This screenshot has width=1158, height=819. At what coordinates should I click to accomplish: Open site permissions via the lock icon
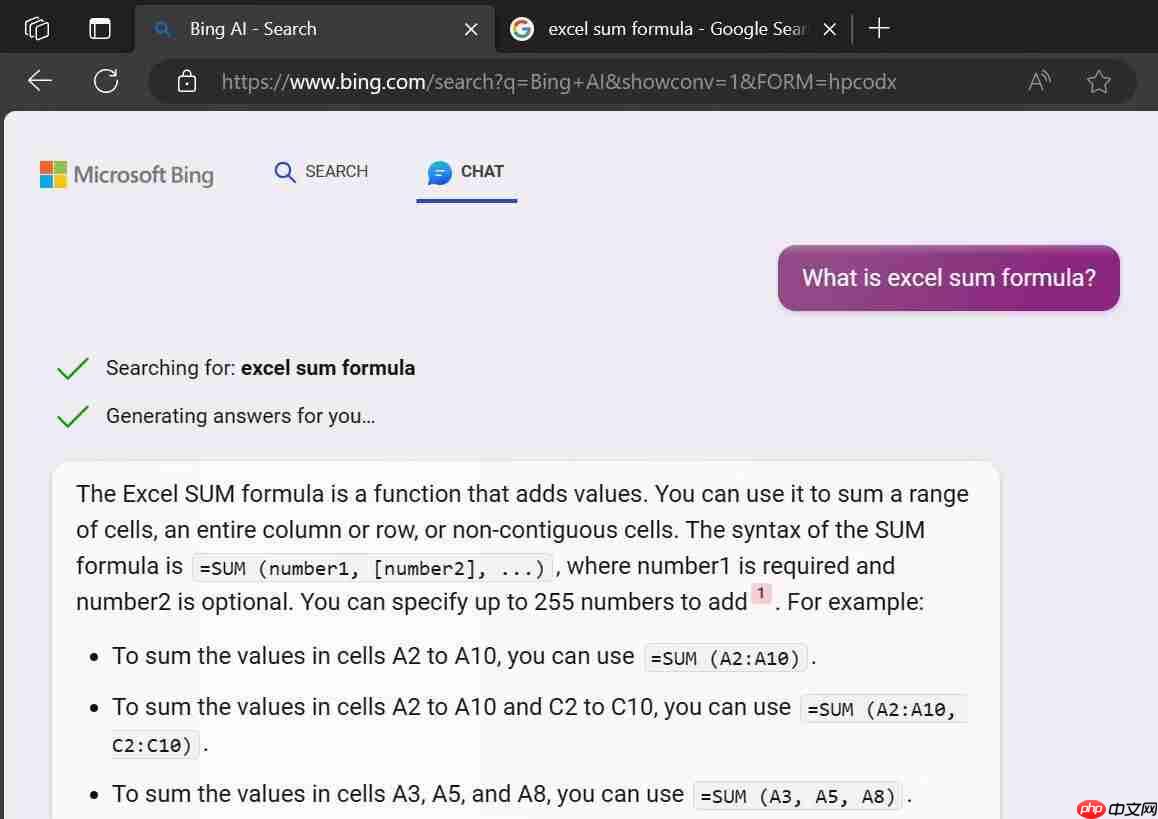pyautogui.click(x=186, y=81)
